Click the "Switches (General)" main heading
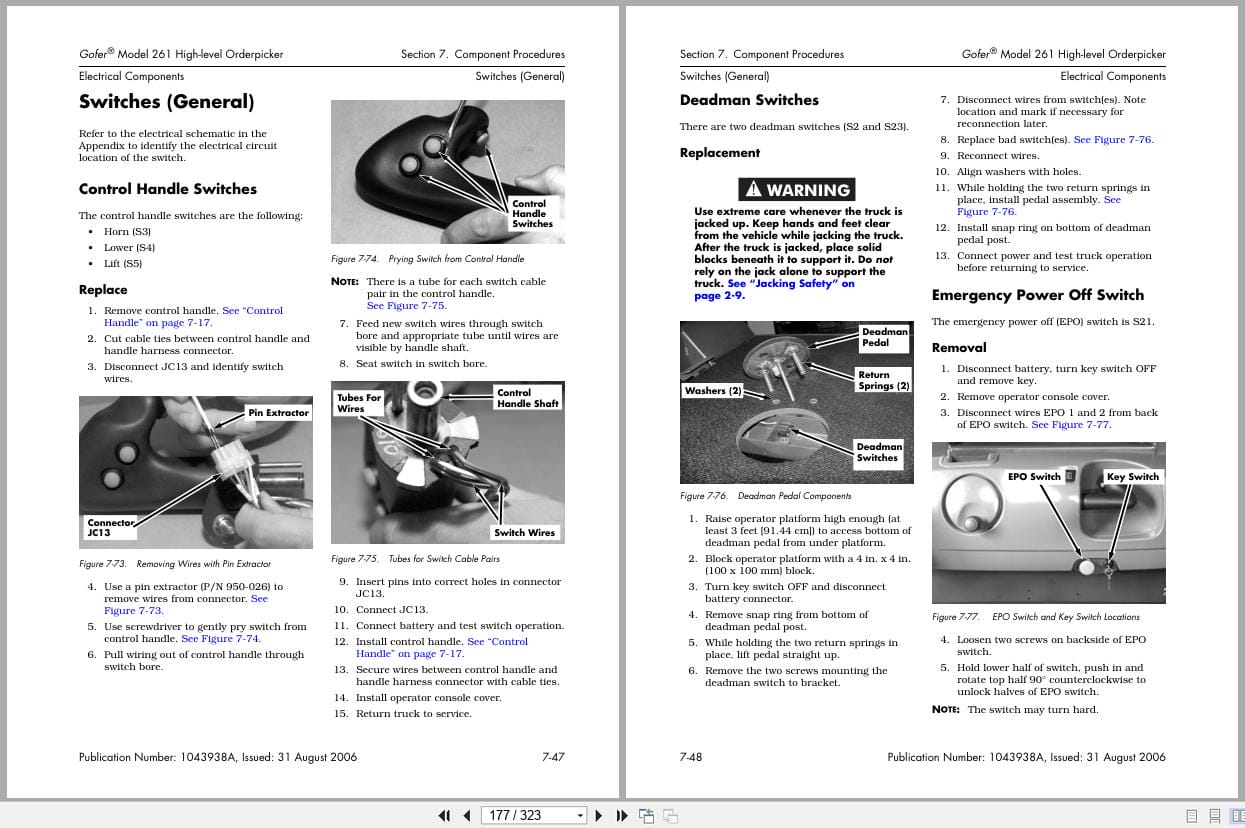Image resolution: width=1245 pixels, height=828 pixels. [166, 101]
